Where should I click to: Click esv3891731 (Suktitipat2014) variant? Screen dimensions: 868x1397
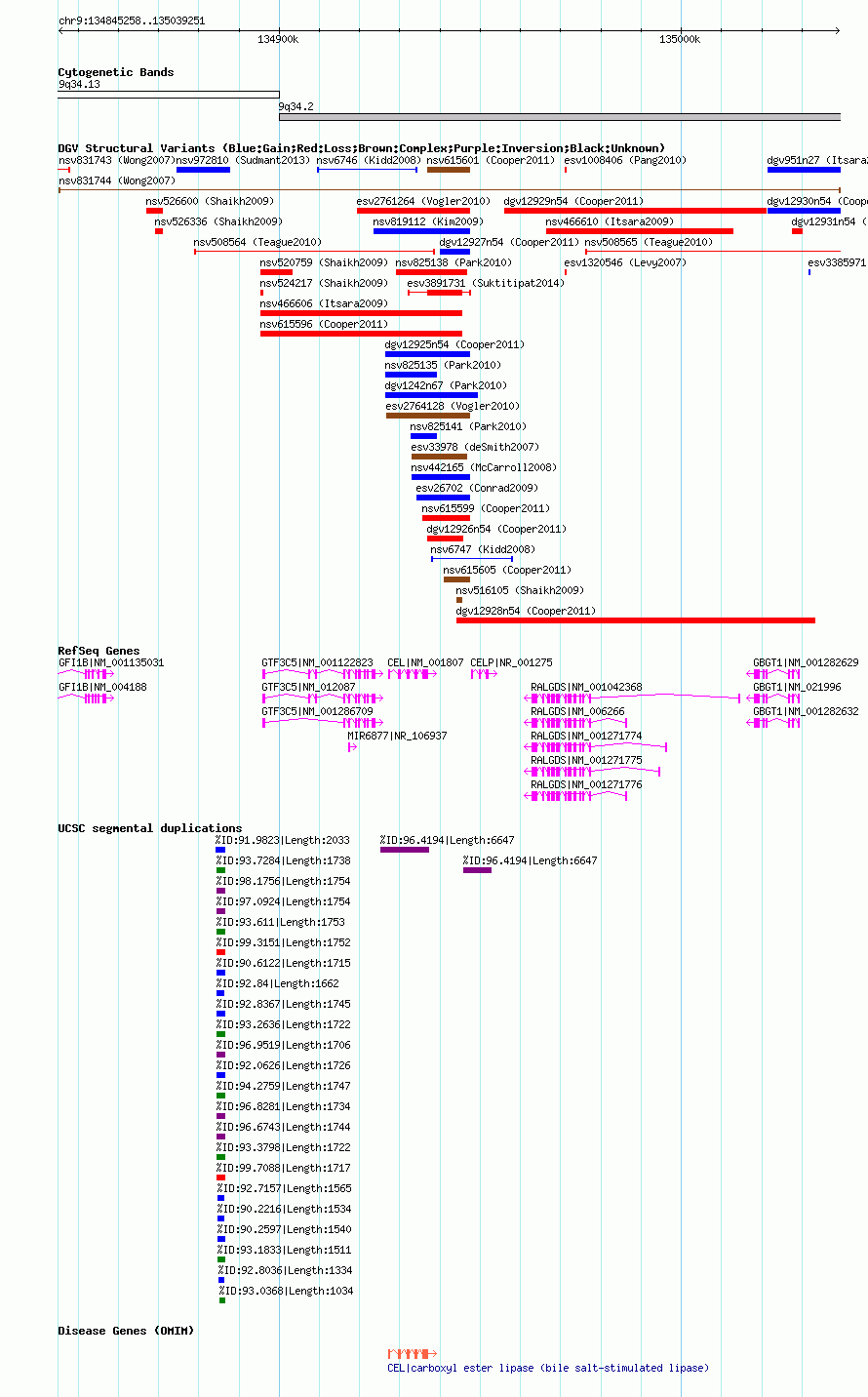pos(439,293)
